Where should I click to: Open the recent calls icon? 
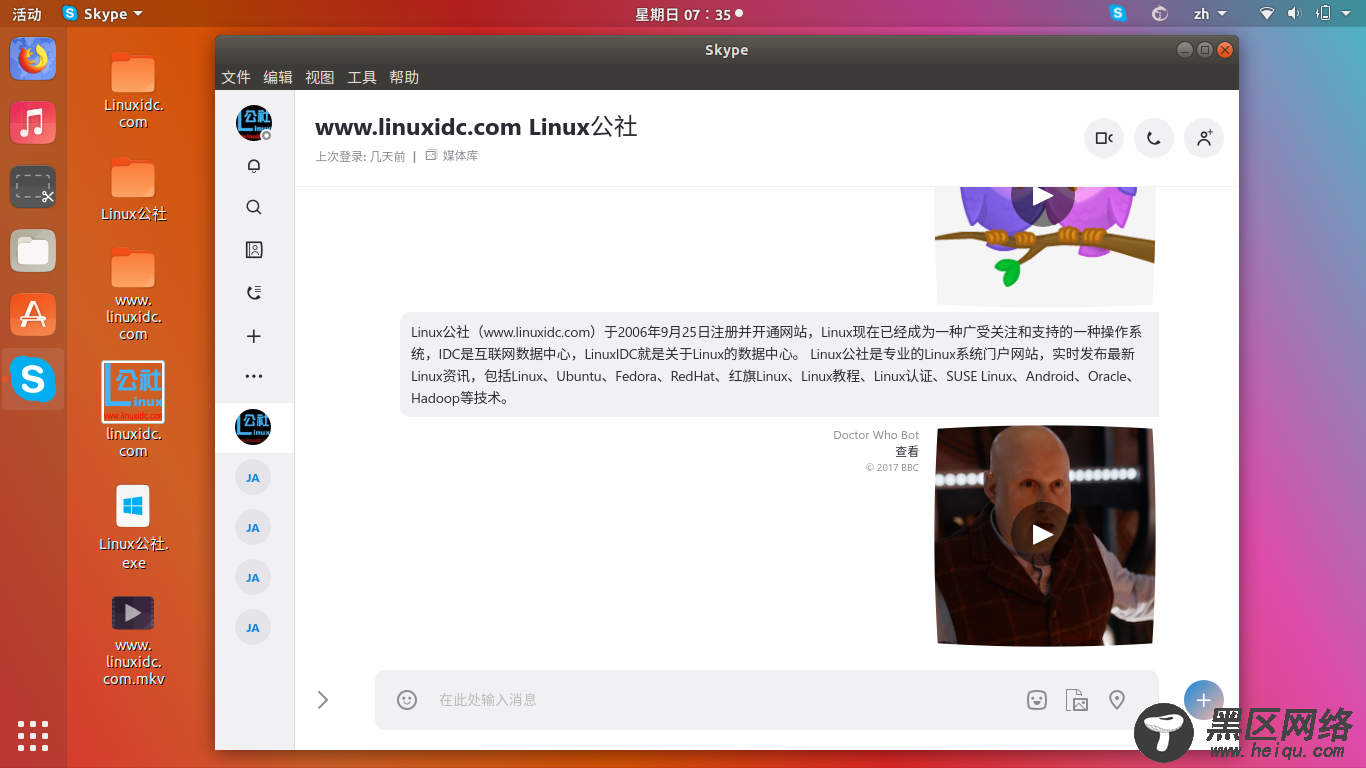coord(254,293)
